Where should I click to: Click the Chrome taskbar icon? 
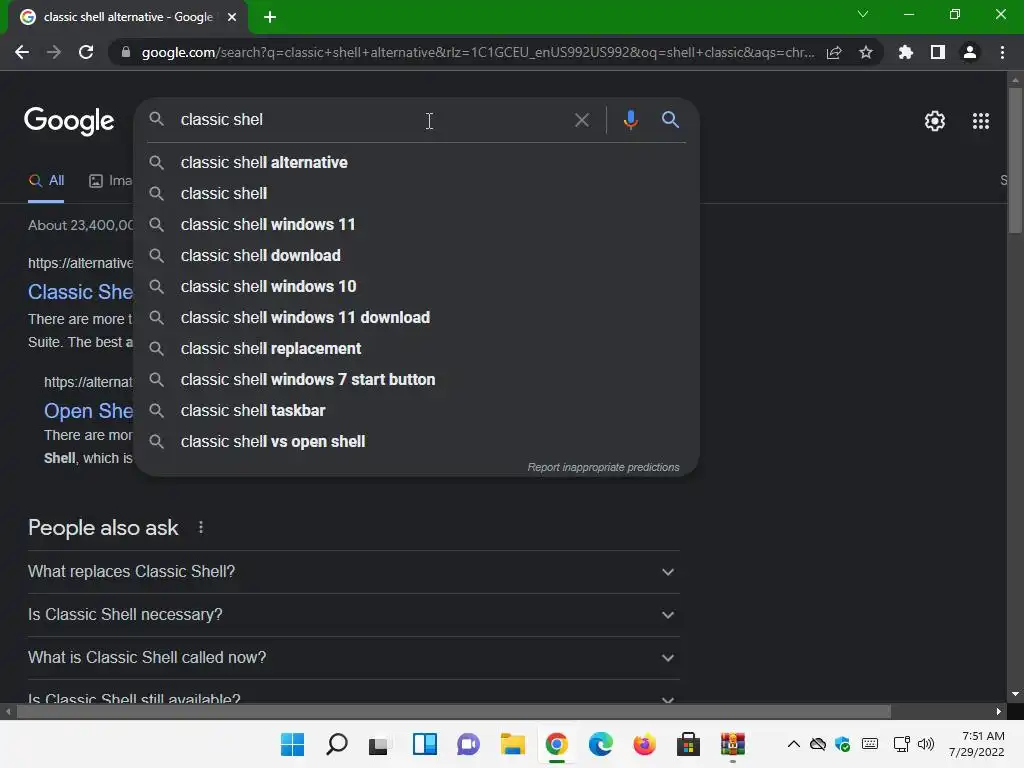[556, 744]
